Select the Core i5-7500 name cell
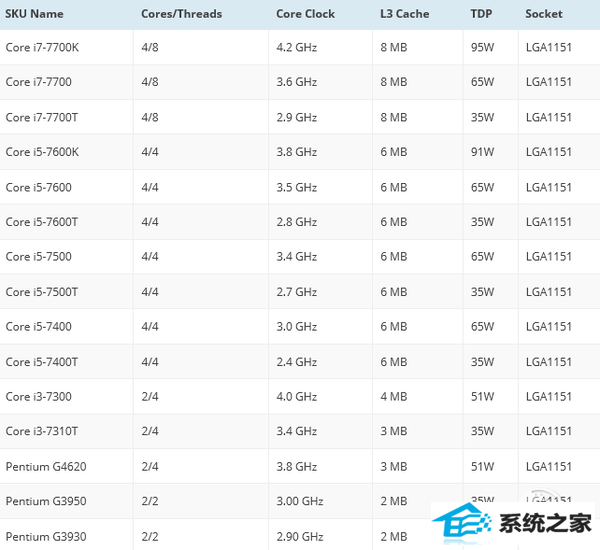The width and height of the screenshot is (600, 550). (38, 256)
